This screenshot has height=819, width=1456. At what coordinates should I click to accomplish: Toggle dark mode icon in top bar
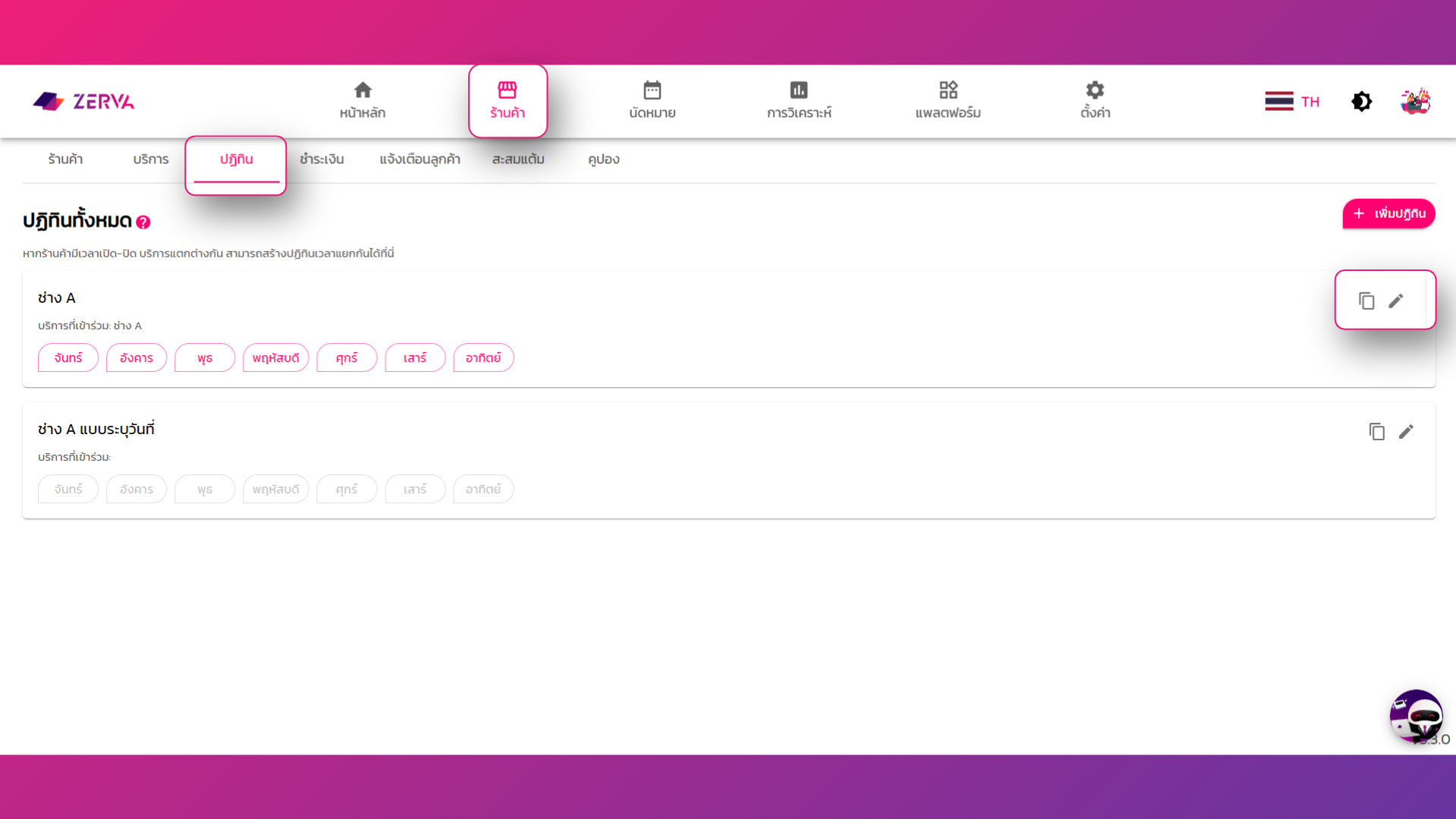pos(1361,101)
